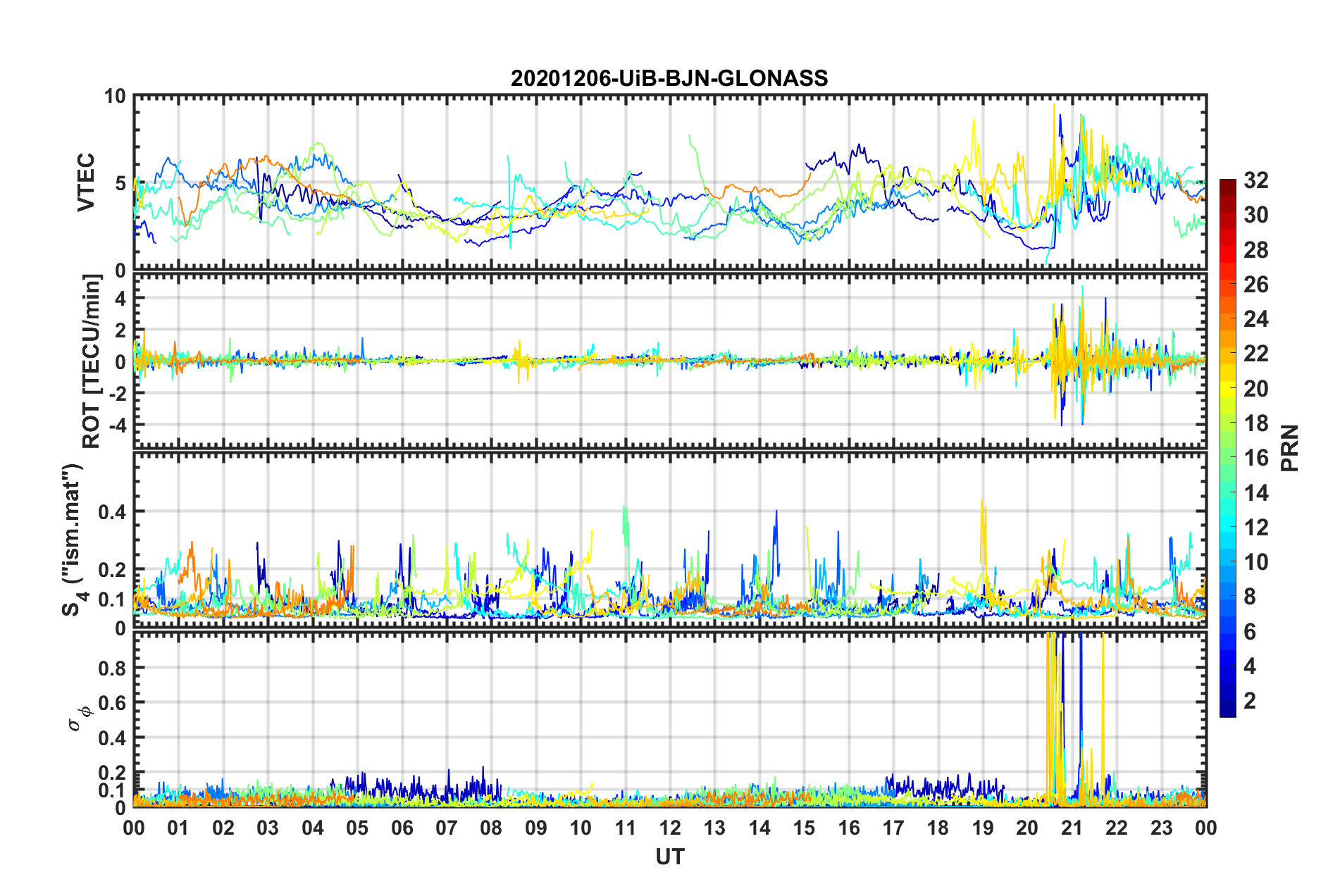Screen dimensions: 1340x896
Task: Click x-axis tick label 06
Action: tap(402, 828)
